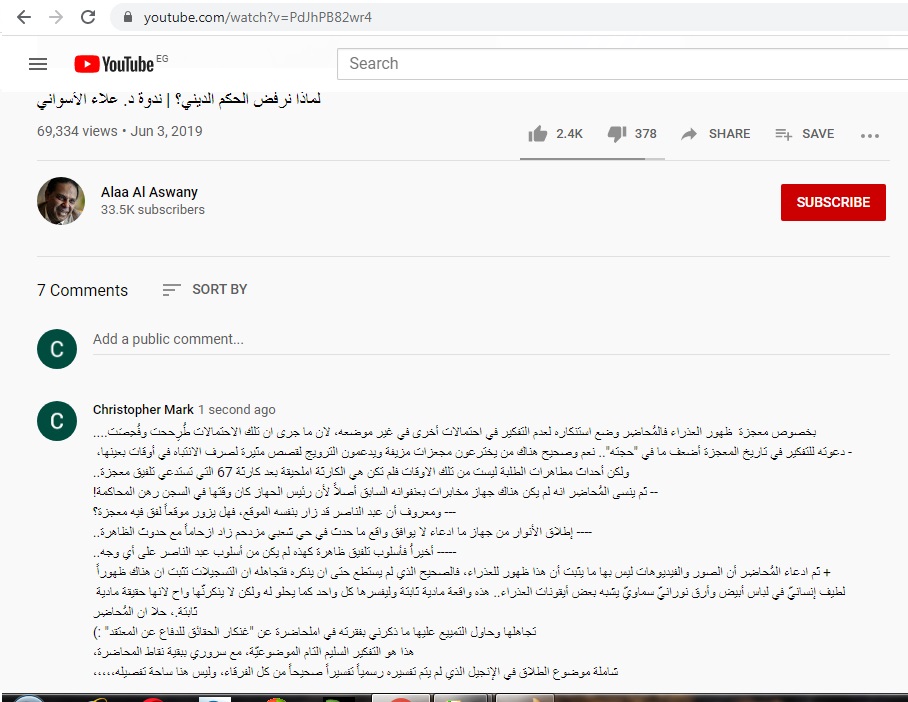The height and width of the screenshot is (702, 908).
Task: Save video to a playlist
Action: [x=804, y=134]
